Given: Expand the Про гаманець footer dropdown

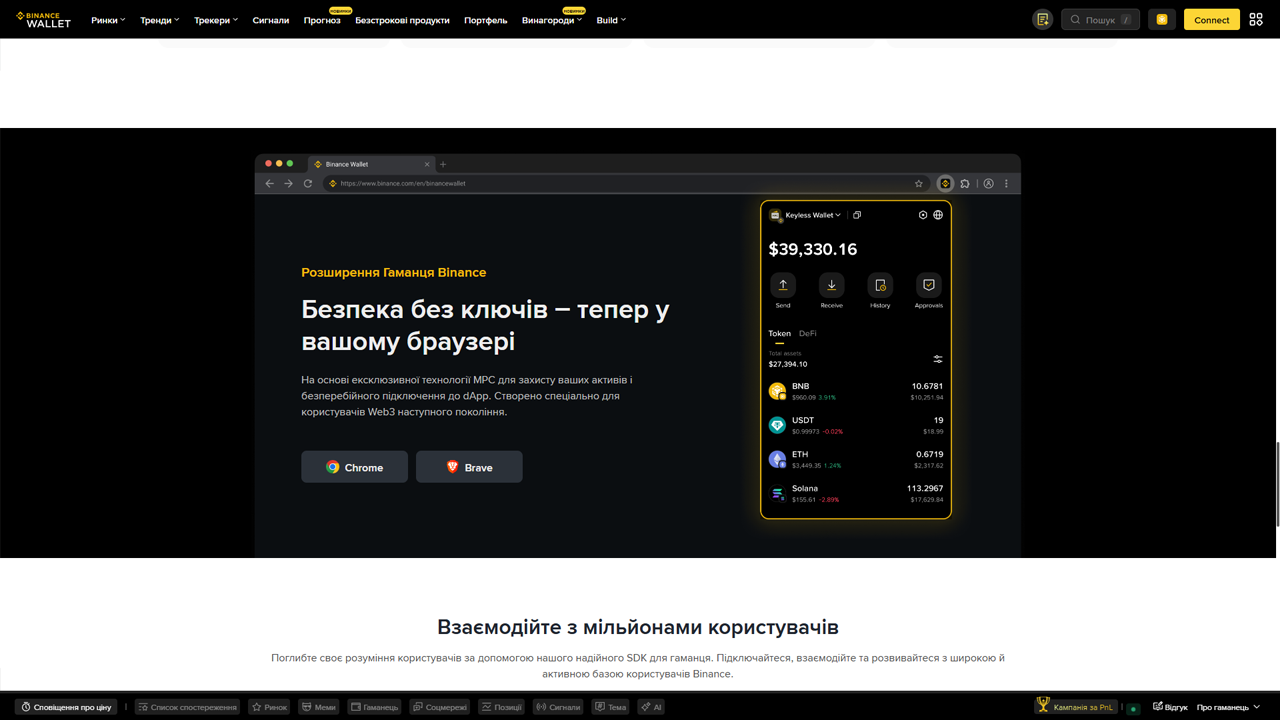Looking at the screenshot, I should click(x=1229, y=707).
